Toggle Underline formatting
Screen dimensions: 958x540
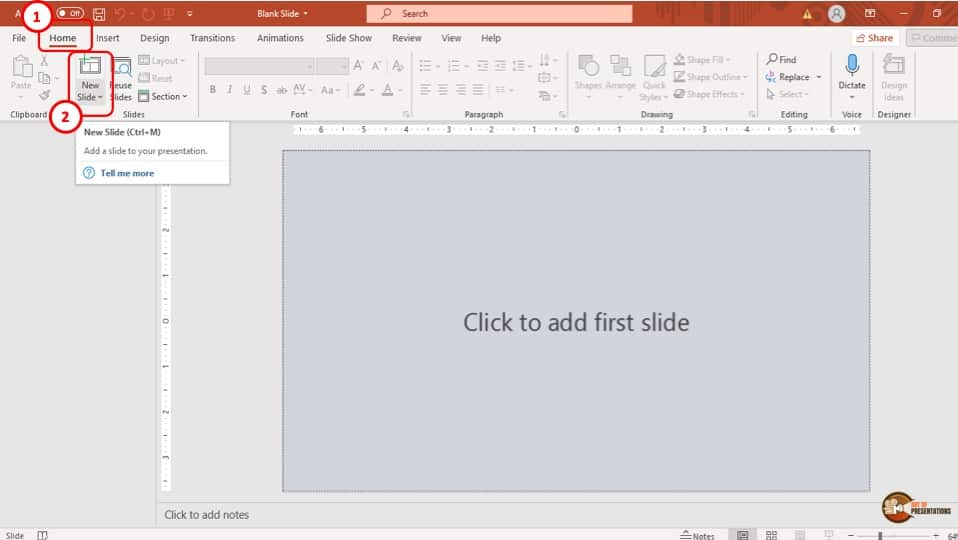247,90
